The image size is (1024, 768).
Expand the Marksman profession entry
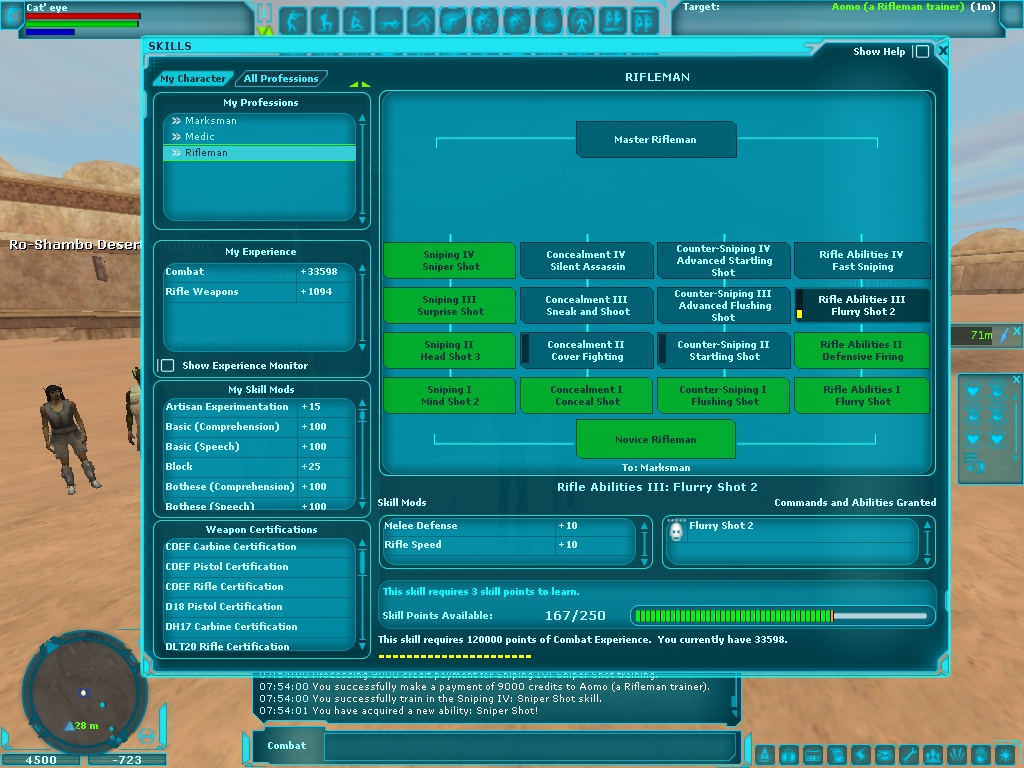coord(176,121)
